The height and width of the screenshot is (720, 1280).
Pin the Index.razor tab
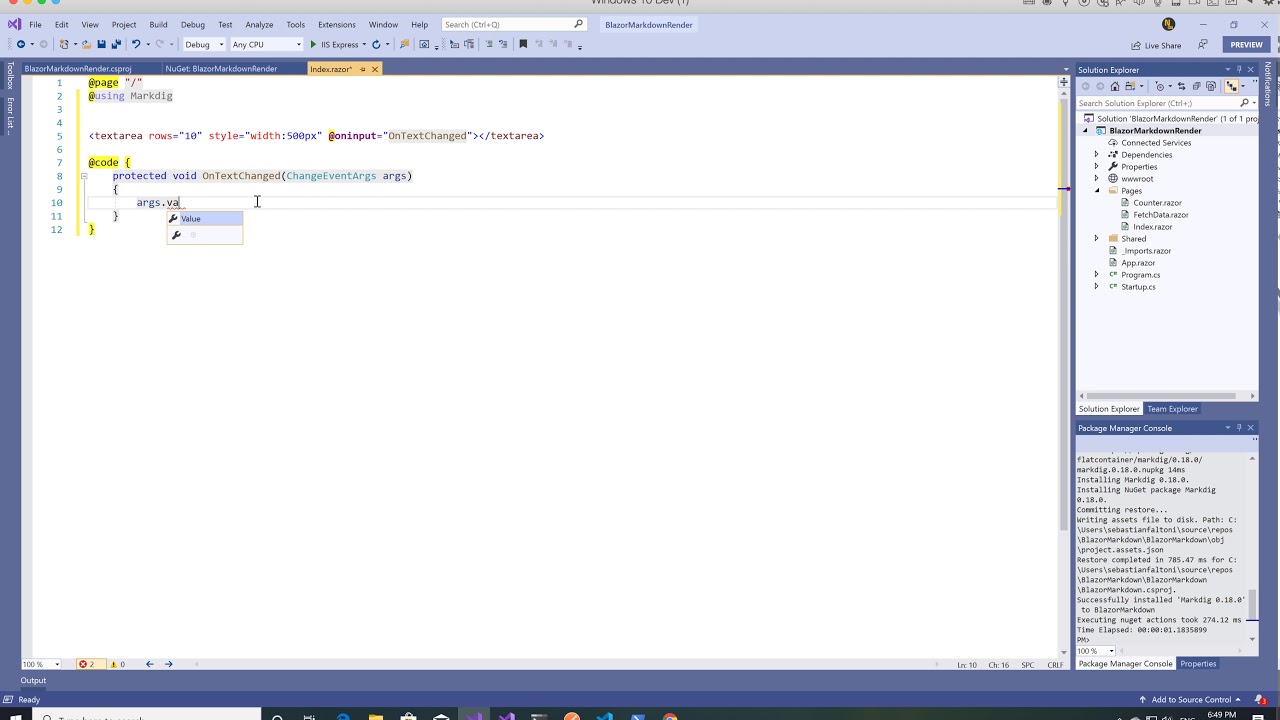coord(362,69)
